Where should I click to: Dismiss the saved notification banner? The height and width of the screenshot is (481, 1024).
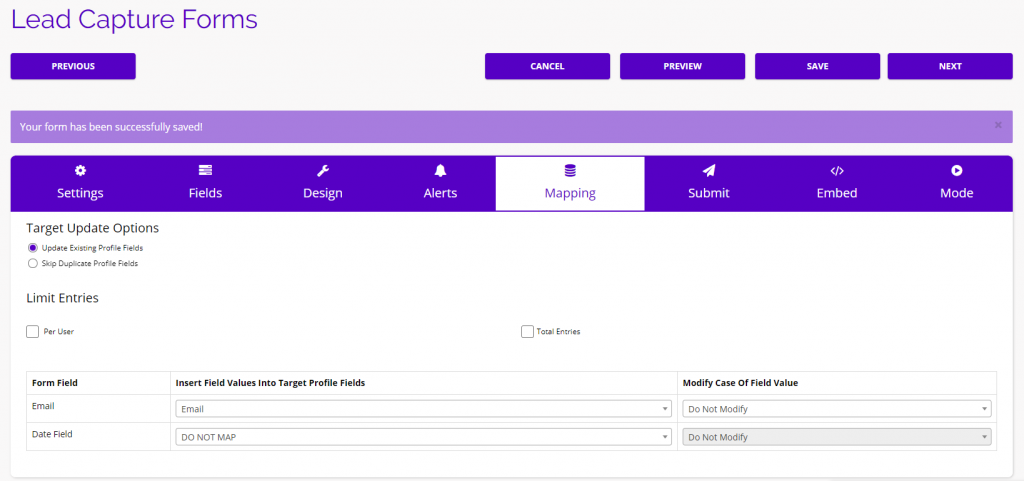coord(998,125)
